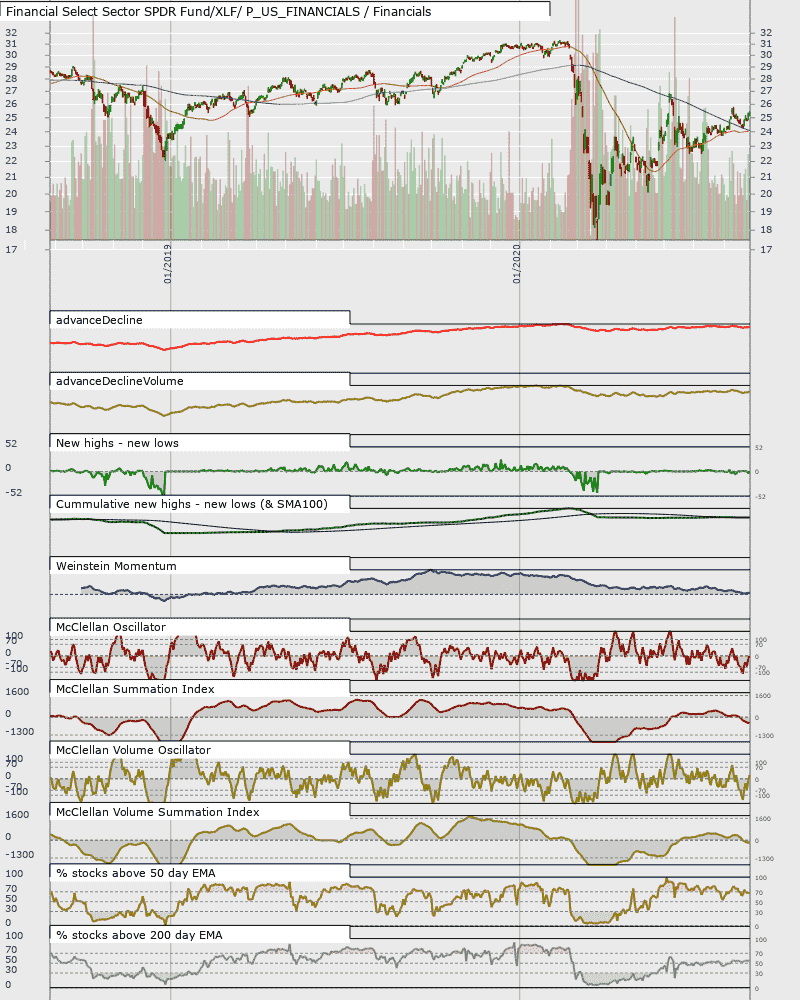Click the McClellan Oscillator panel label
Screen dimensions: 800x1000
point(111,628)
